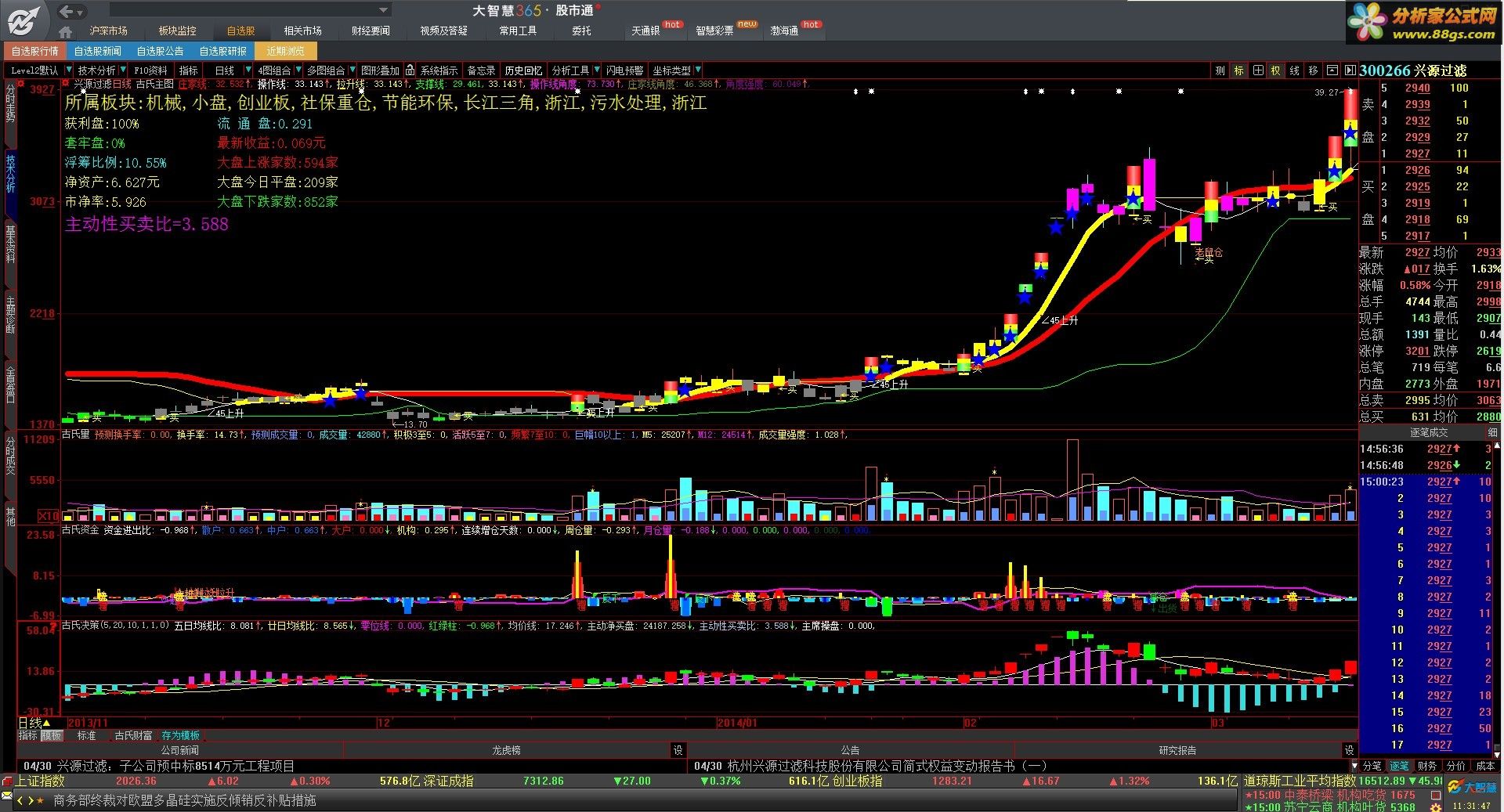Viewport: 1504px width, 812px height.
Task: Click the 04/30 兴源过滤 news headline
Action: tap(159, 766)
